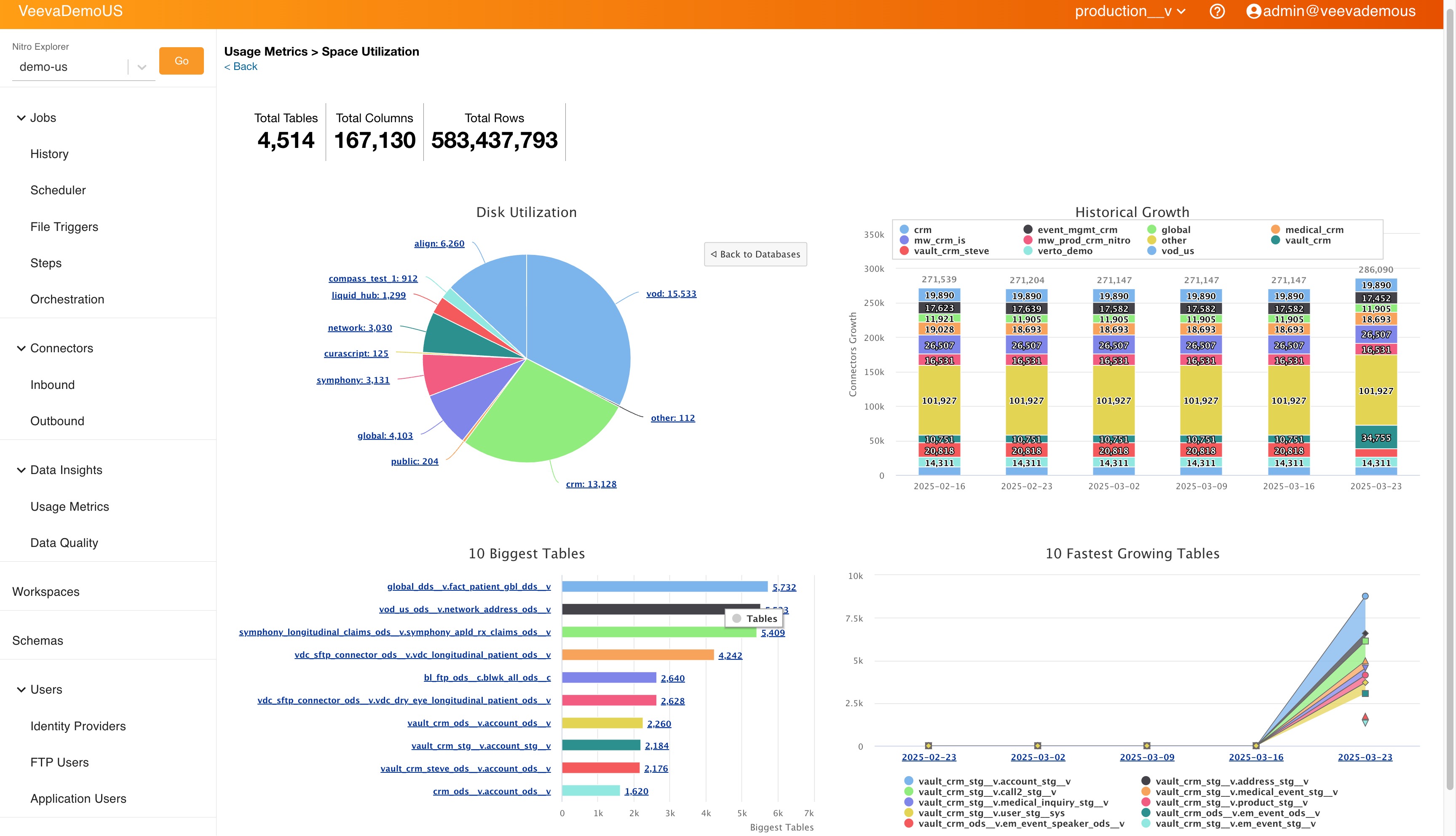
Task: Toggle the vault_crm legend dot
Action: pyautogui.click(x=1275, y=240)
